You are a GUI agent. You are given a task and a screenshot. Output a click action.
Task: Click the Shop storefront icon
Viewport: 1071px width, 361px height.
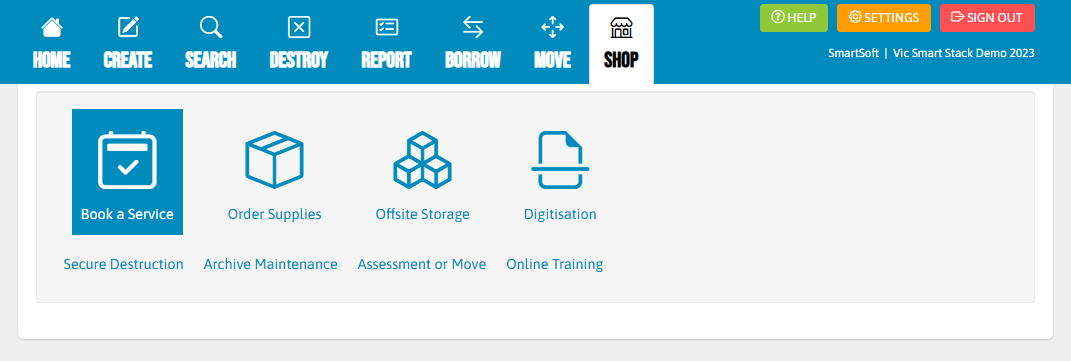[x=621, y=28]
